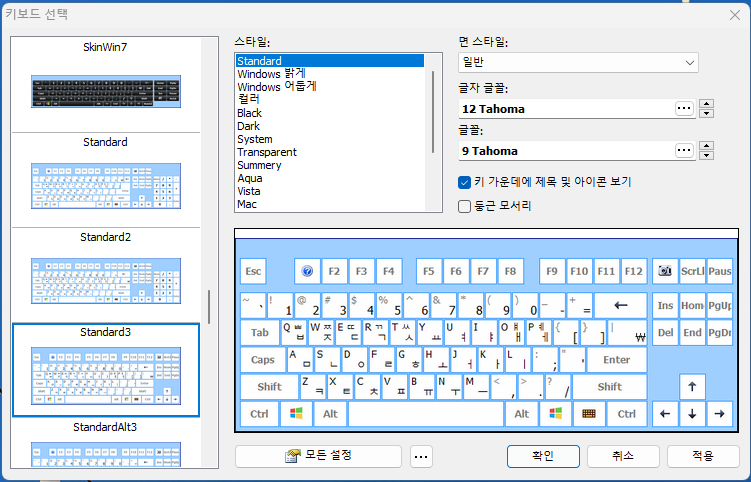751x482 pixels.
Task: Apply changes with 적용 button
Action: (x=703, y=456)
